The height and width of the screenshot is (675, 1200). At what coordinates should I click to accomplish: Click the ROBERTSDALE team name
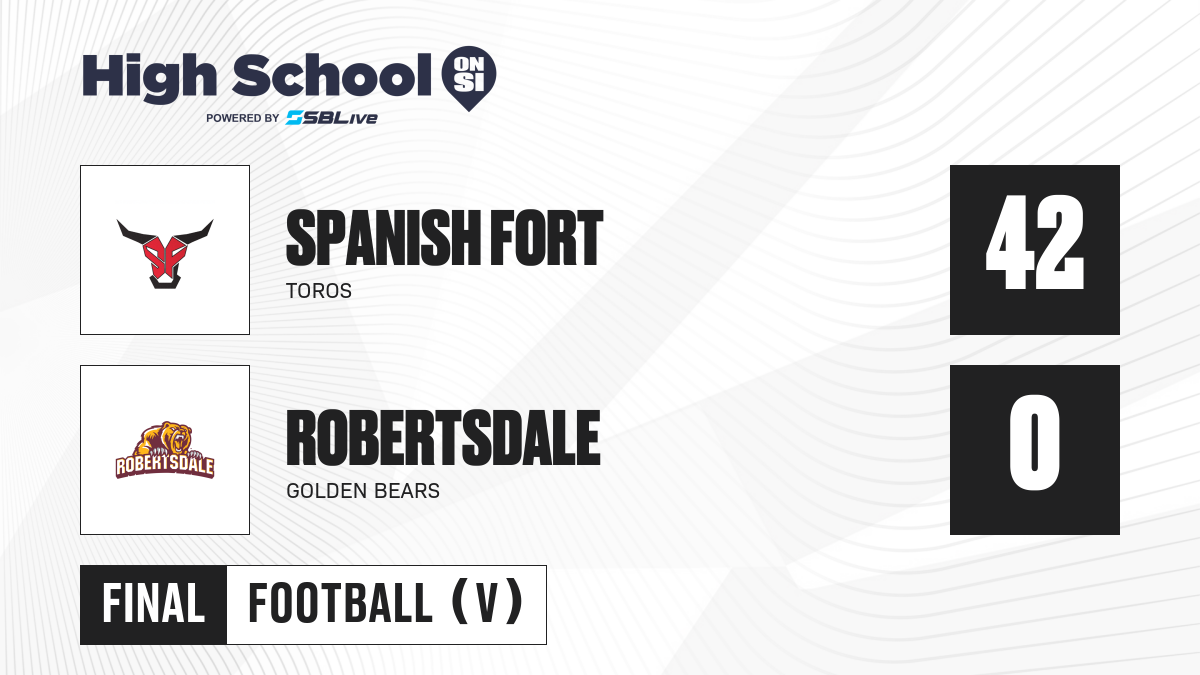443,439
